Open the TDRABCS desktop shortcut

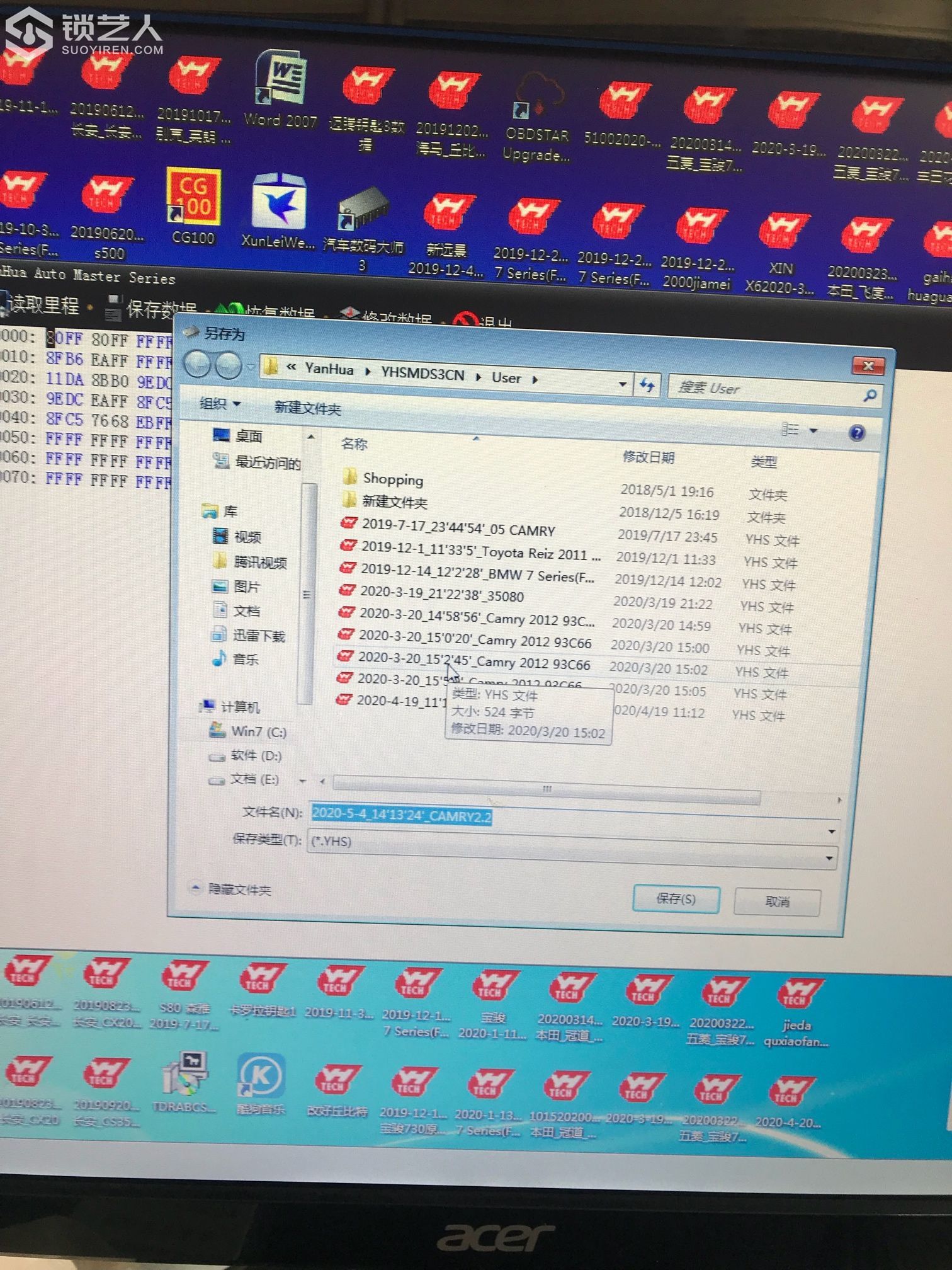click(x=184, y=1084)
